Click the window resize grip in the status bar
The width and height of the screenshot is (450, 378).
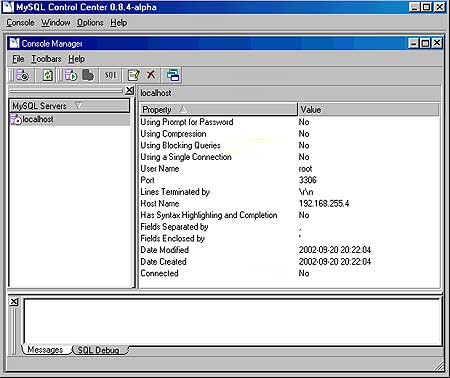click(439, 365)
